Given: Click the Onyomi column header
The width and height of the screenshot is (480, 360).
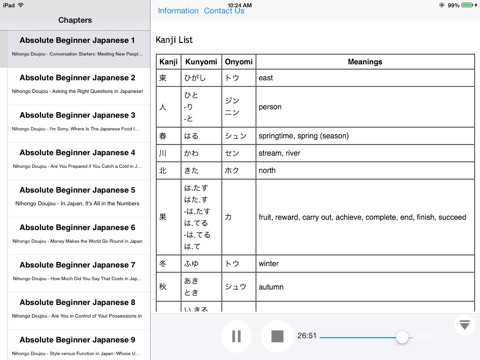Looking at the screenshot, I should coord(239,62).
